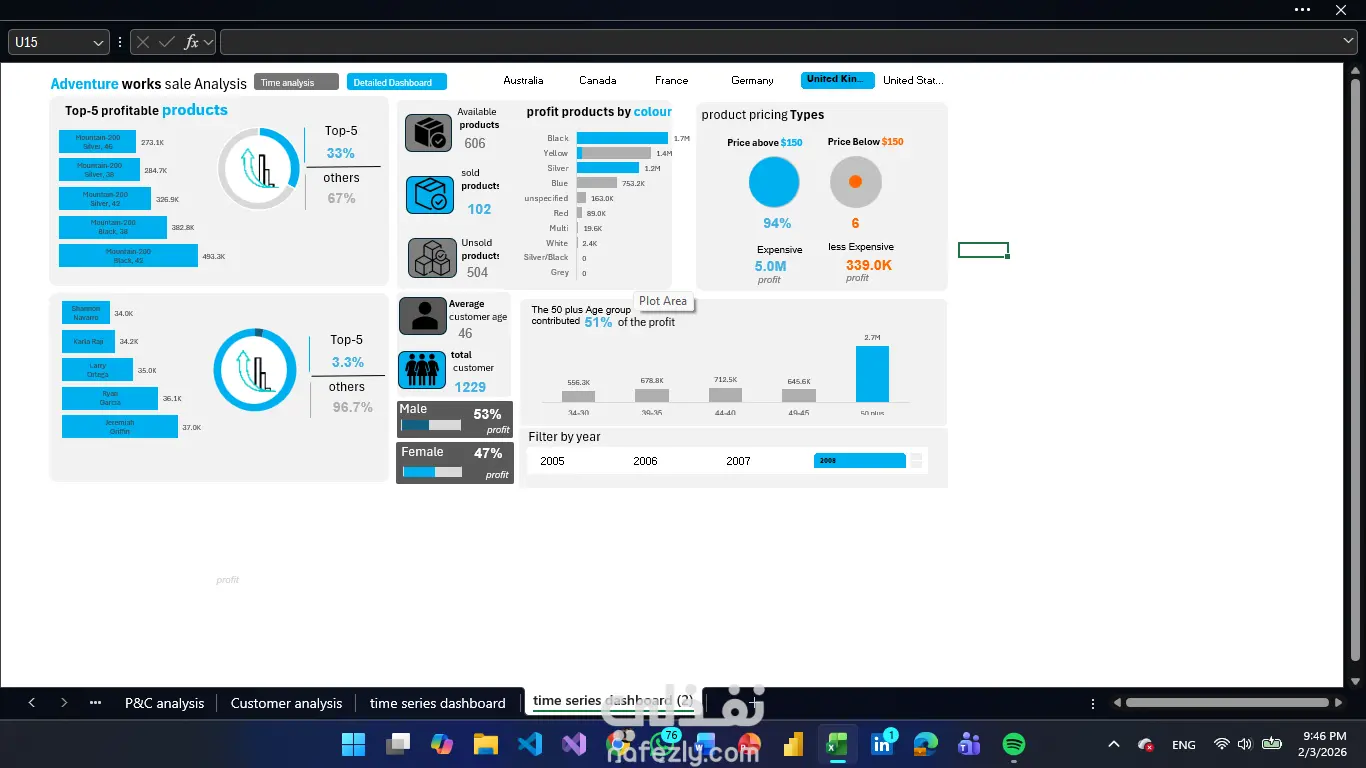Select the time series dashboard (2) tab
The height and width of the screenshot is (768, 1366).
[x=613, y=701]
